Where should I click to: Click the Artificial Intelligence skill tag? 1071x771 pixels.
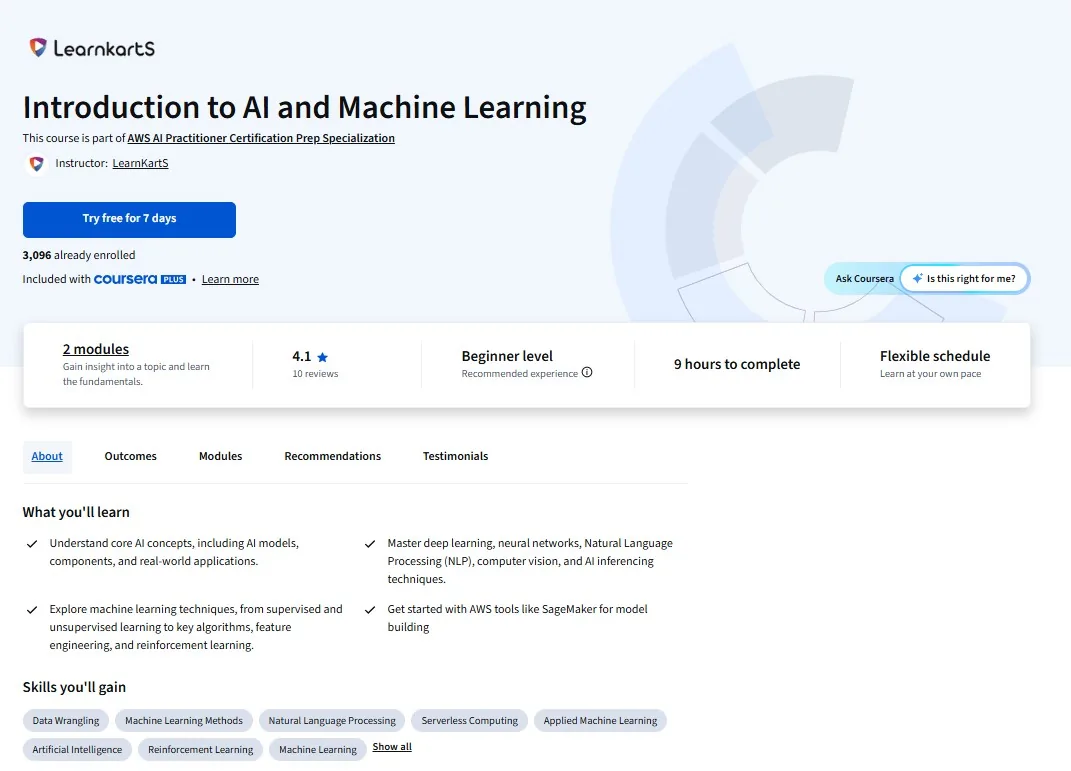(x=77, y=749)
